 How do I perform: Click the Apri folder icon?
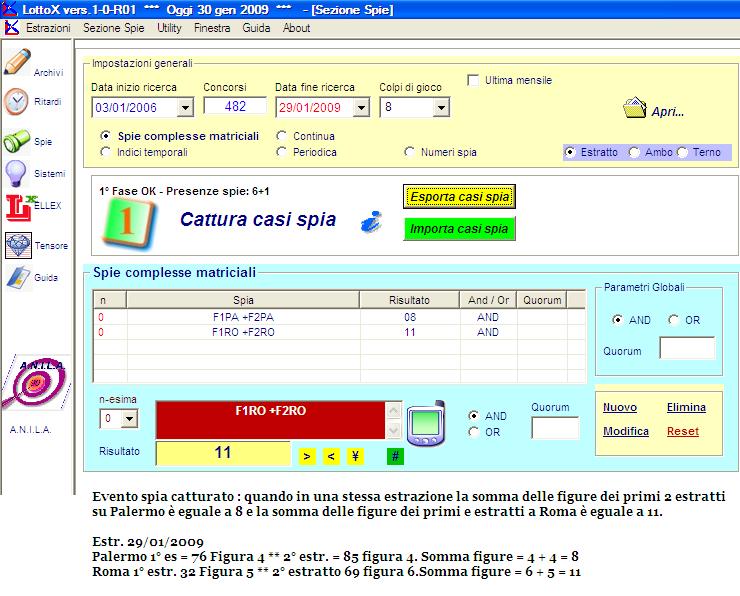pos(635,108)
